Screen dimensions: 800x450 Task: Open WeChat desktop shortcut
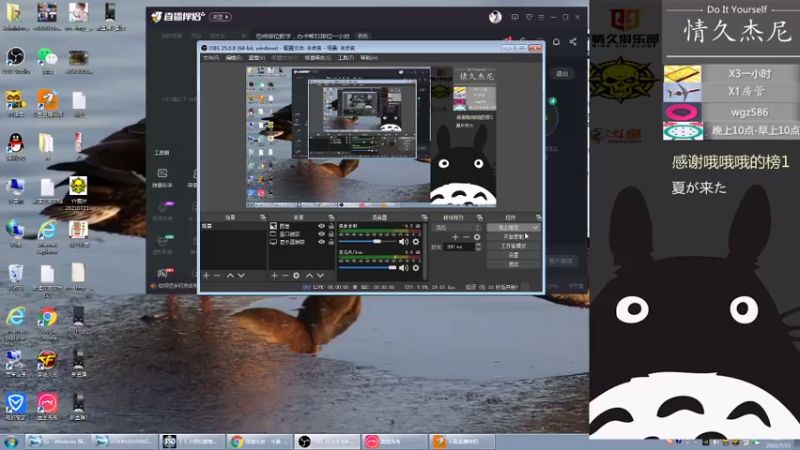(x=47, y=60)
